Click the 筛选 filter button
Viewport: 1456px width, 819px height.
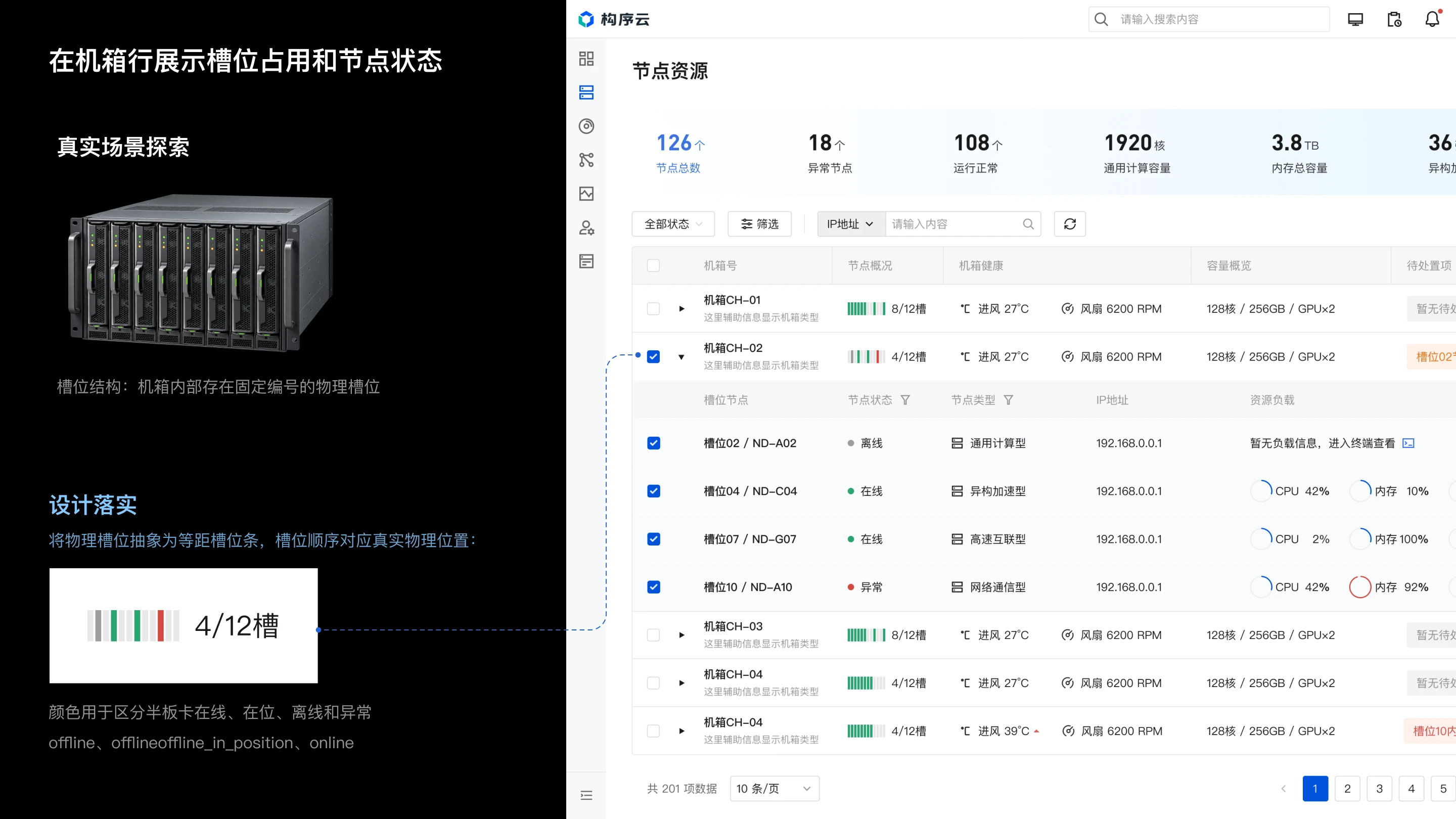point(760,224)
